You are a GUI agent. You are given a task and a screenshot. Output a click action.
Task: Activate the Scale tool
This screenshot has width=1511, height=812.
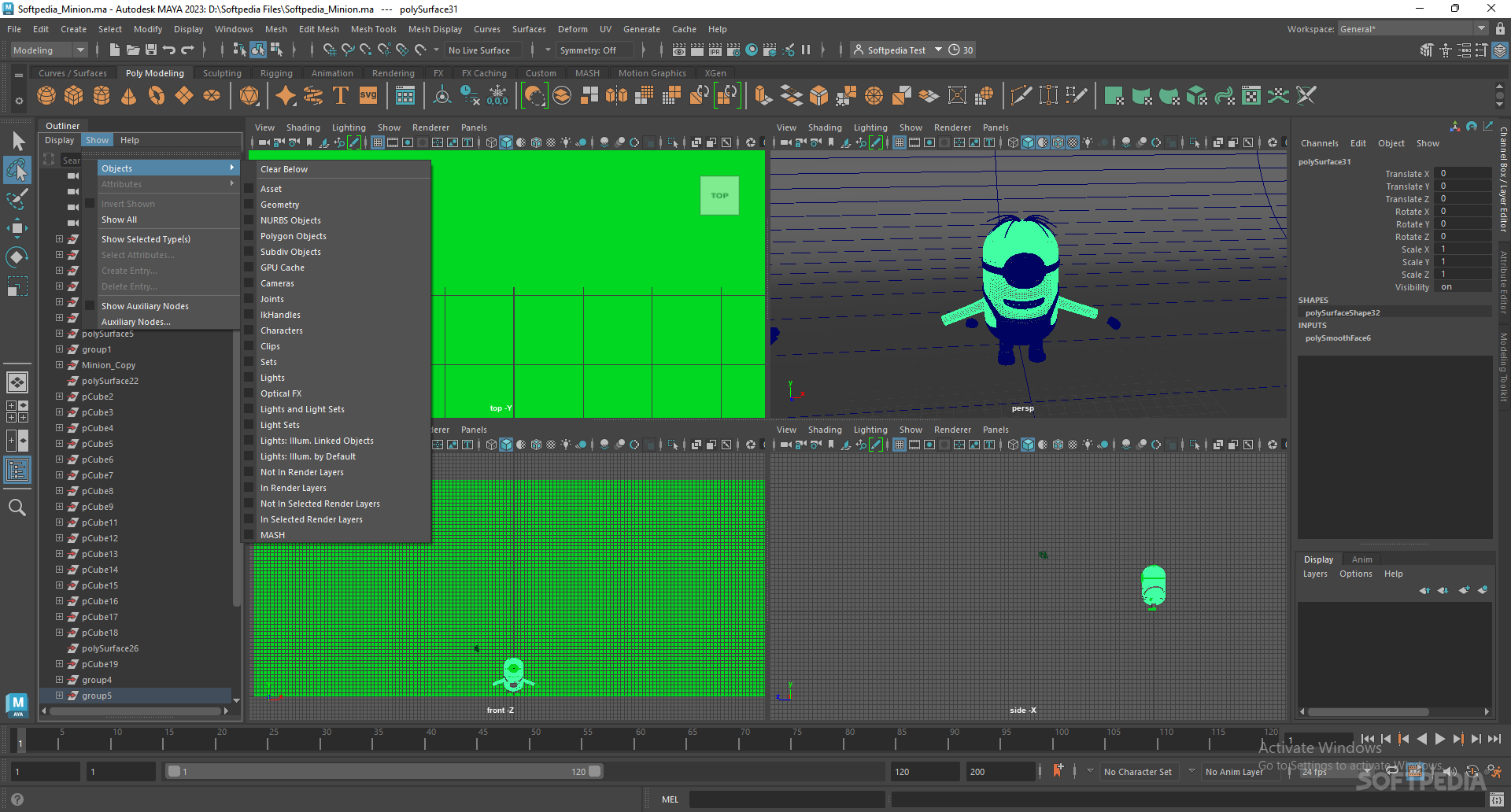point(17,286)
